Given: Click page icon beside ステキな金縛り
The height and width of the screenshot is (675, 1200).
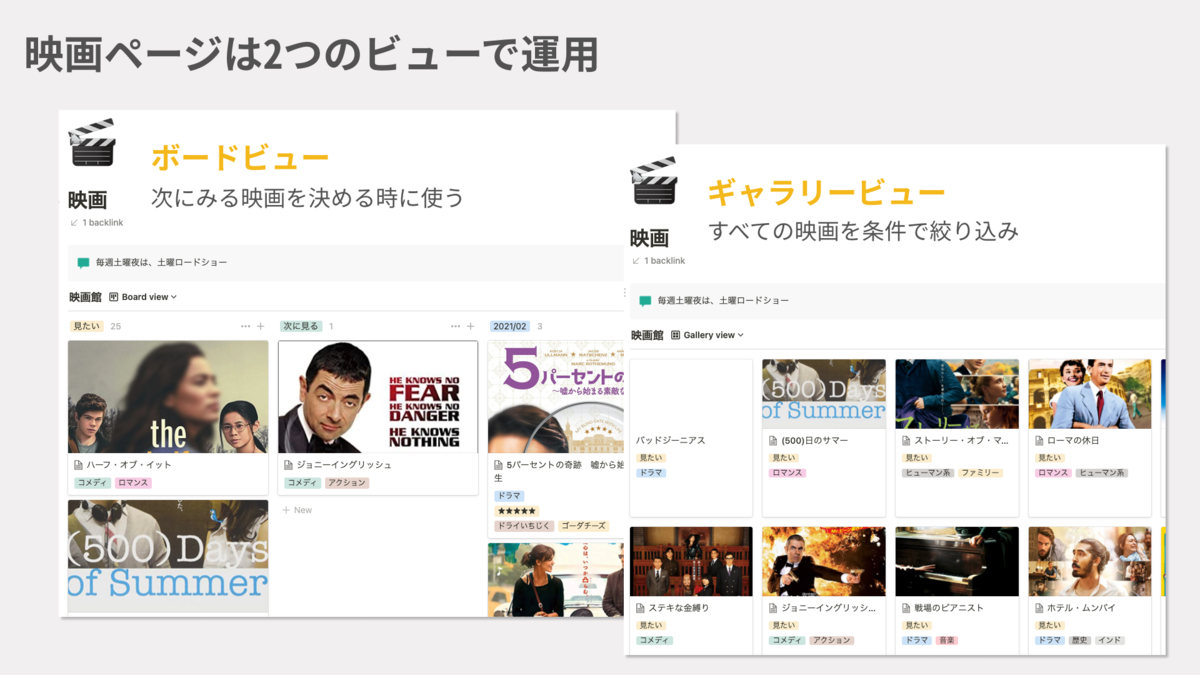Looking at the screenshot, I should 641,608.
